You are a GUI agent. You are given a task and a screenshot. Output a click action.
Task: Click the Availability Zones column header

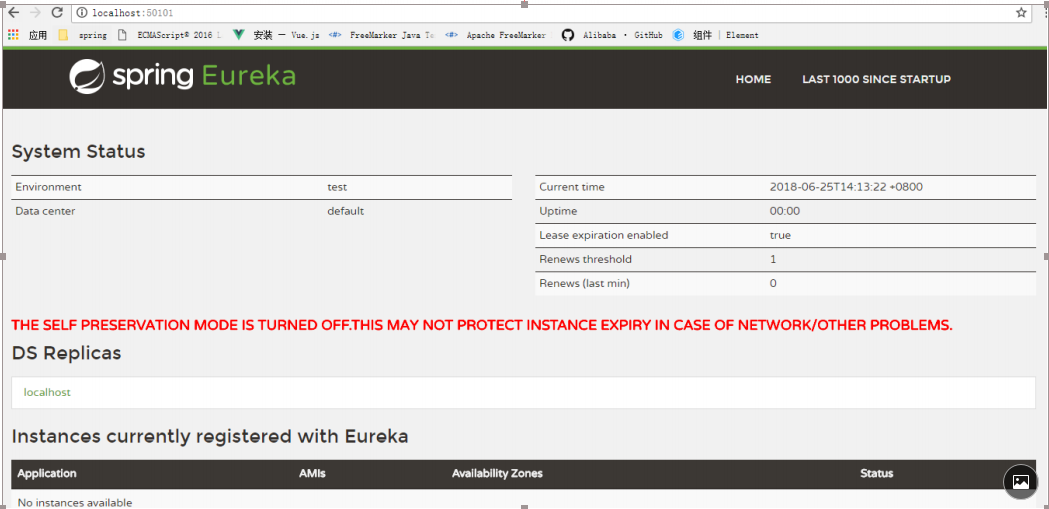(497, 473)
